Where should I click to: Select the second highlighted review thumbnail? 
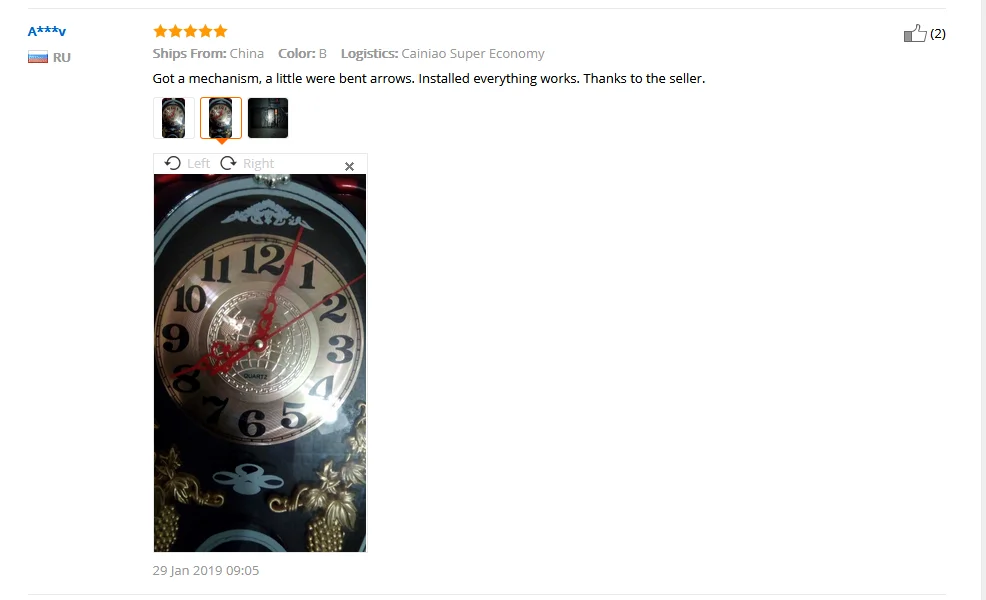coord(221,118)
